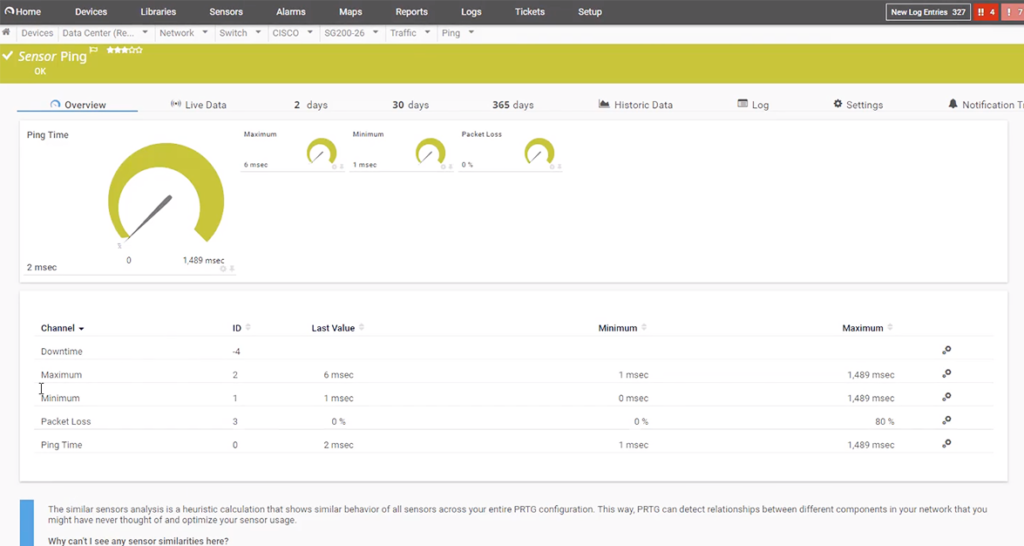Open settings gear for the Packet Loss channel
Viewport: 1024px width, 546px height.
(946, 421)
